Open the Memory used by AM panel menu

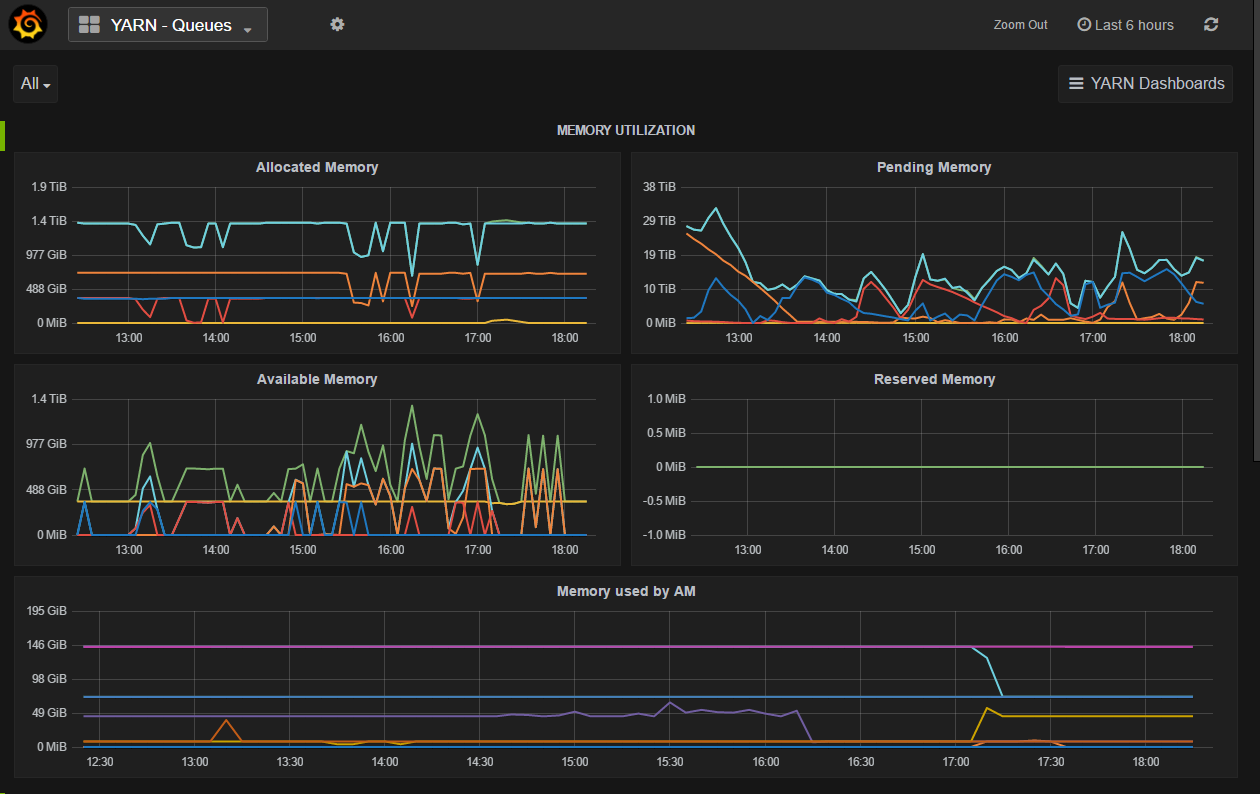[x=626, y=591]
